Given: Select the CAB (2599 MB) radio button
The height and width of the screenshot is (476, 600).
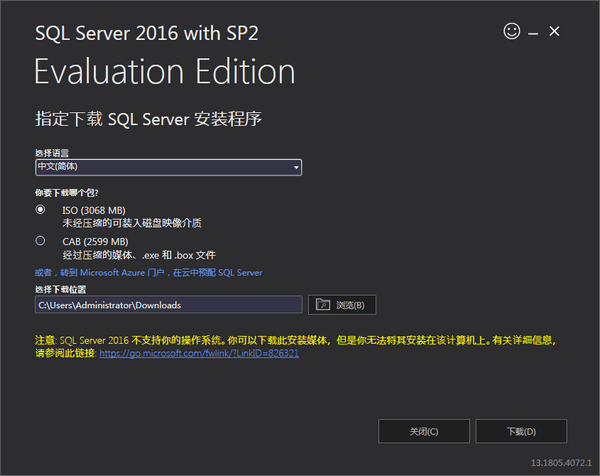Looking at the screenshot, I should (x=40, y=241).
